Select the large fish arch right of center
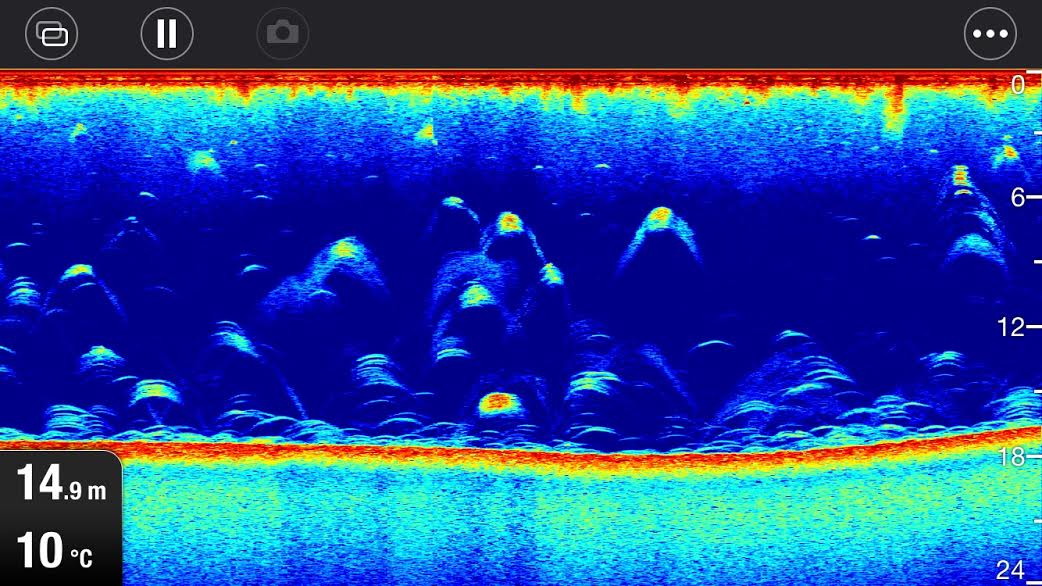 tap(659, 218)
